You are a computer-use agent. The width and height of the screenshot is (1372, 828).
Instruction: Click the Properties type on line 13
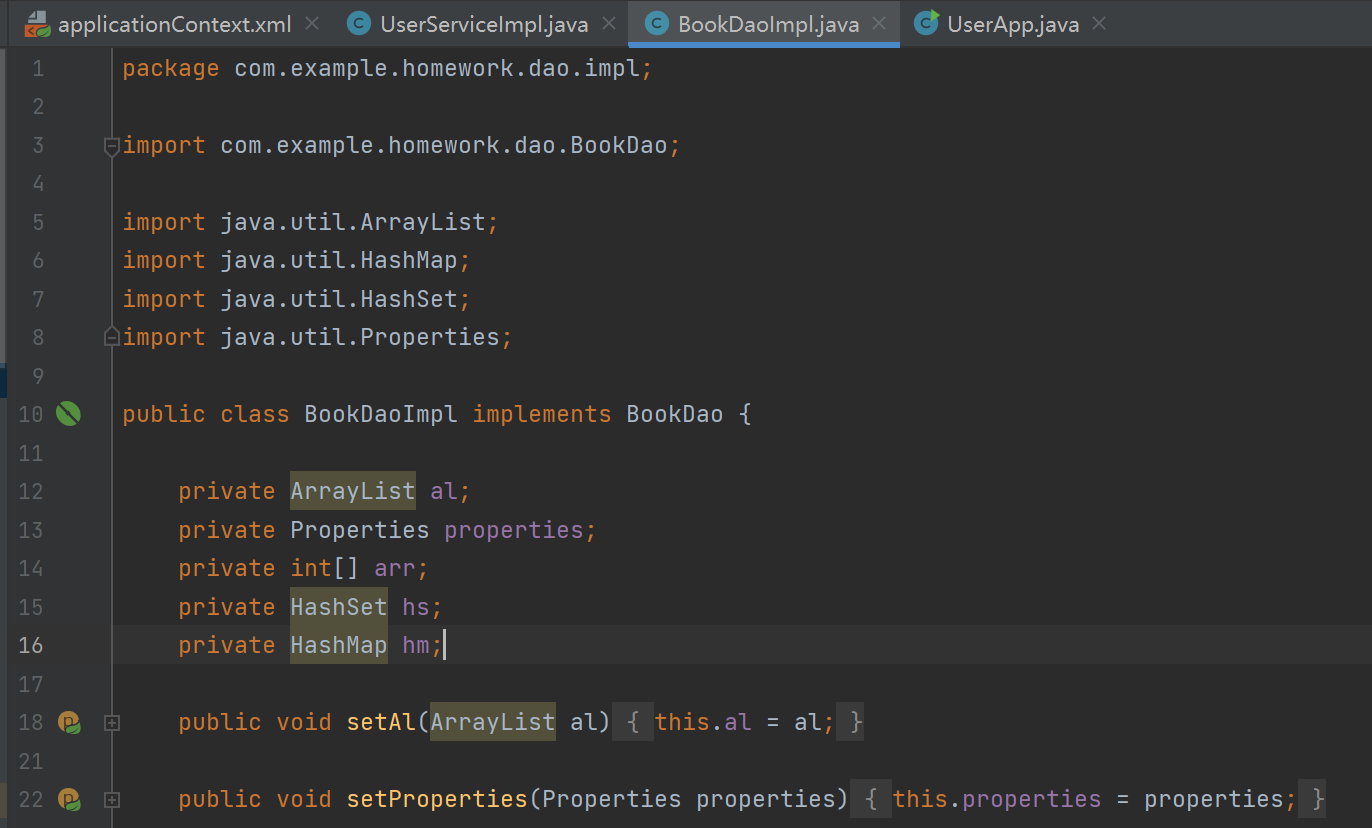[359, 530]
